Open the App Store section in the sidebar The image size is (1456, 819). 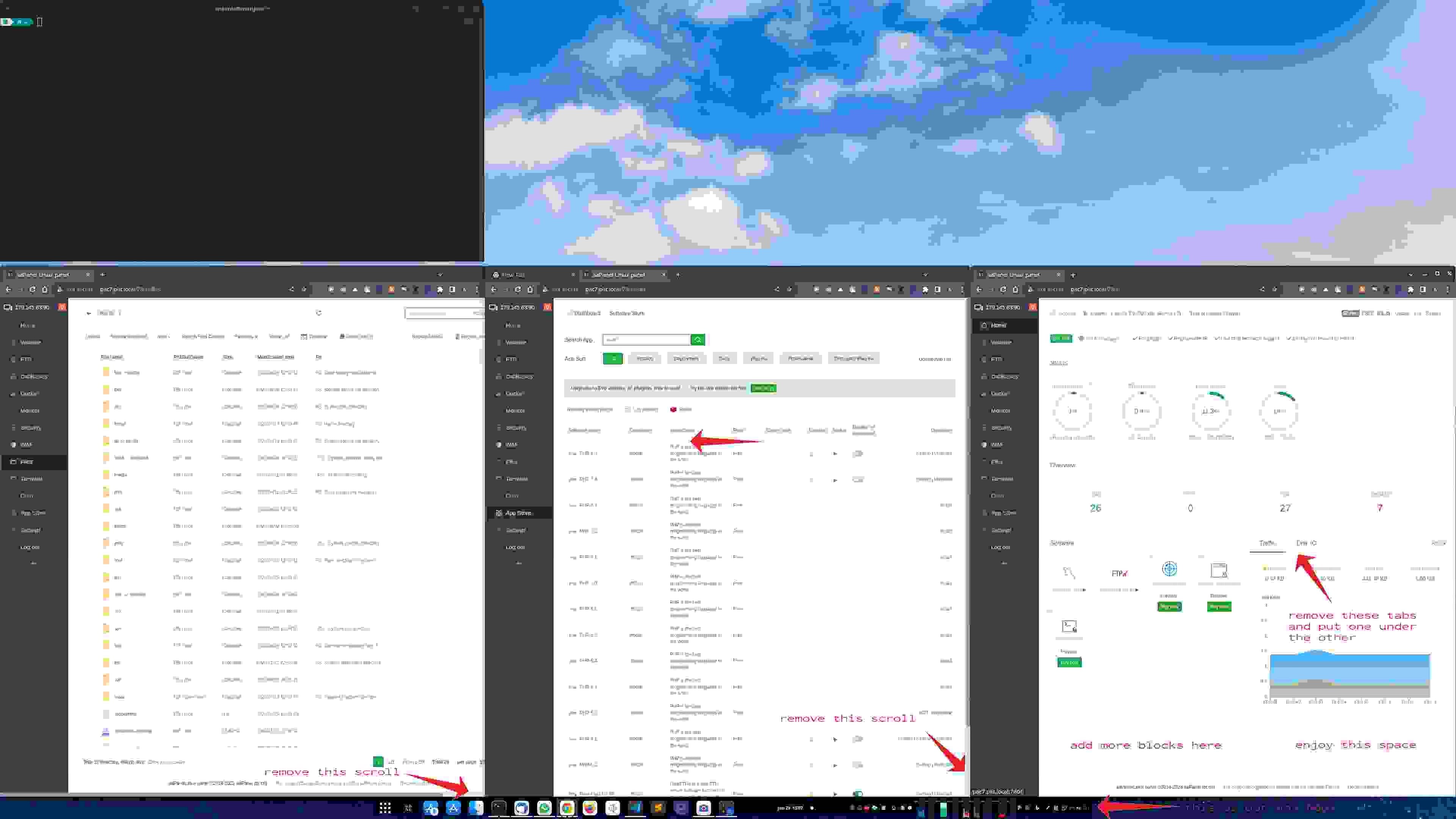pos(518,513)
